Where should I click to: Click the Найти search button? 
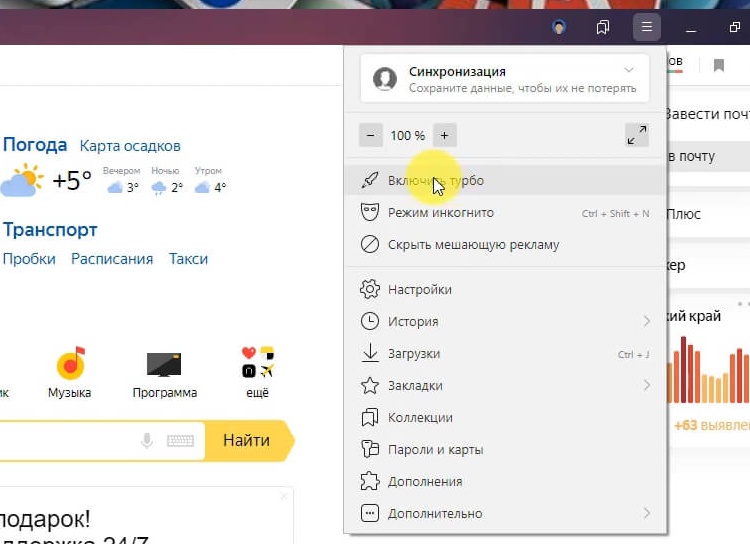click(x=247, y=440)
